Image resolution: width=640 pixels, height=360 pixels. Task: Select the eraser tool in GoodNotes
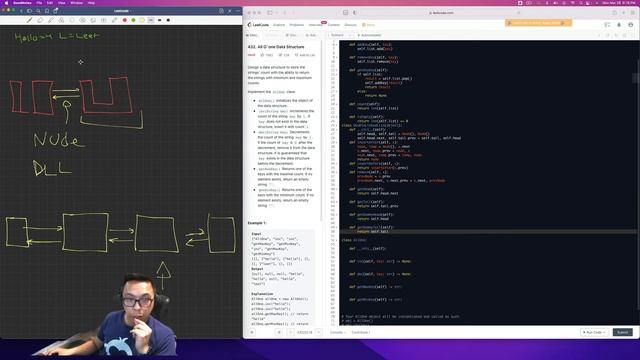point(40,20)
